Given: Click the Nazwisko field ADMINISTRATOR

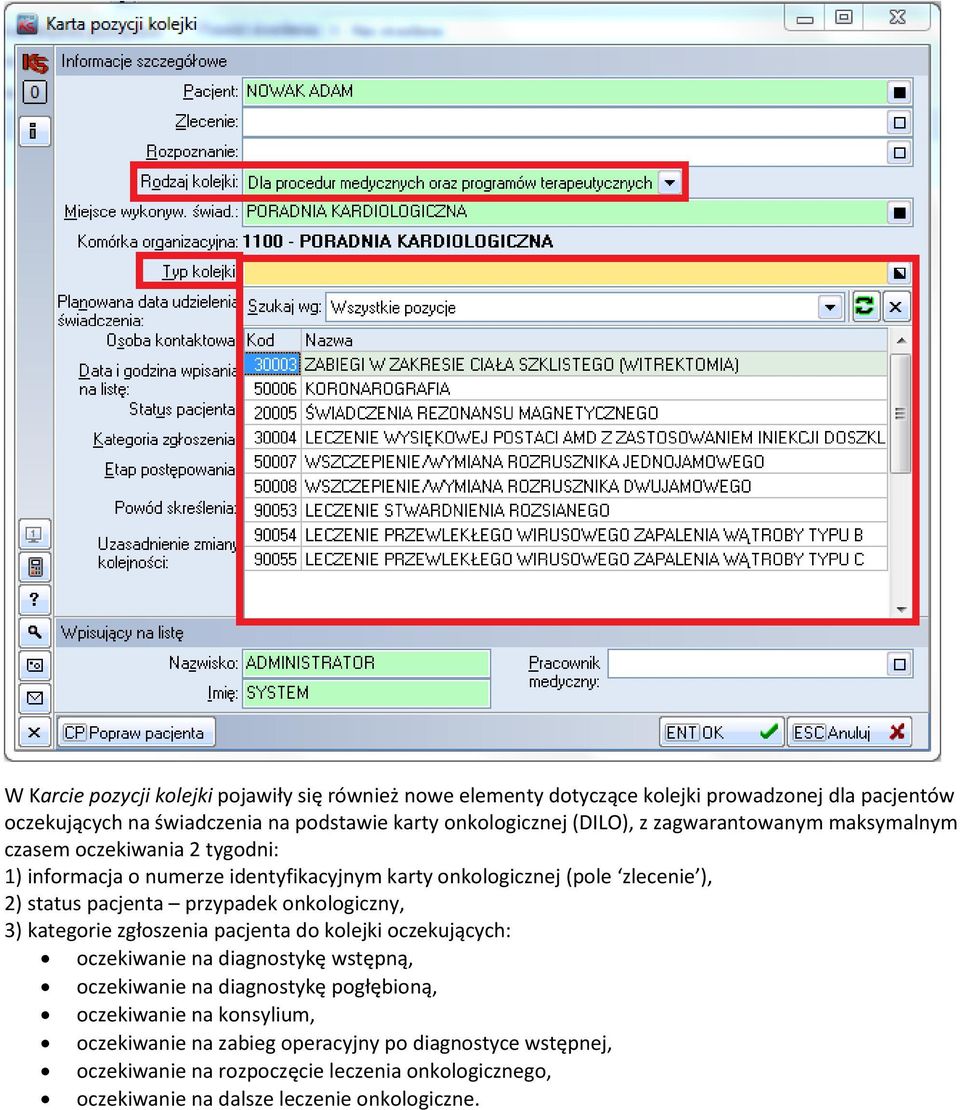Looking at the screenshot, I should click(367, 663).
